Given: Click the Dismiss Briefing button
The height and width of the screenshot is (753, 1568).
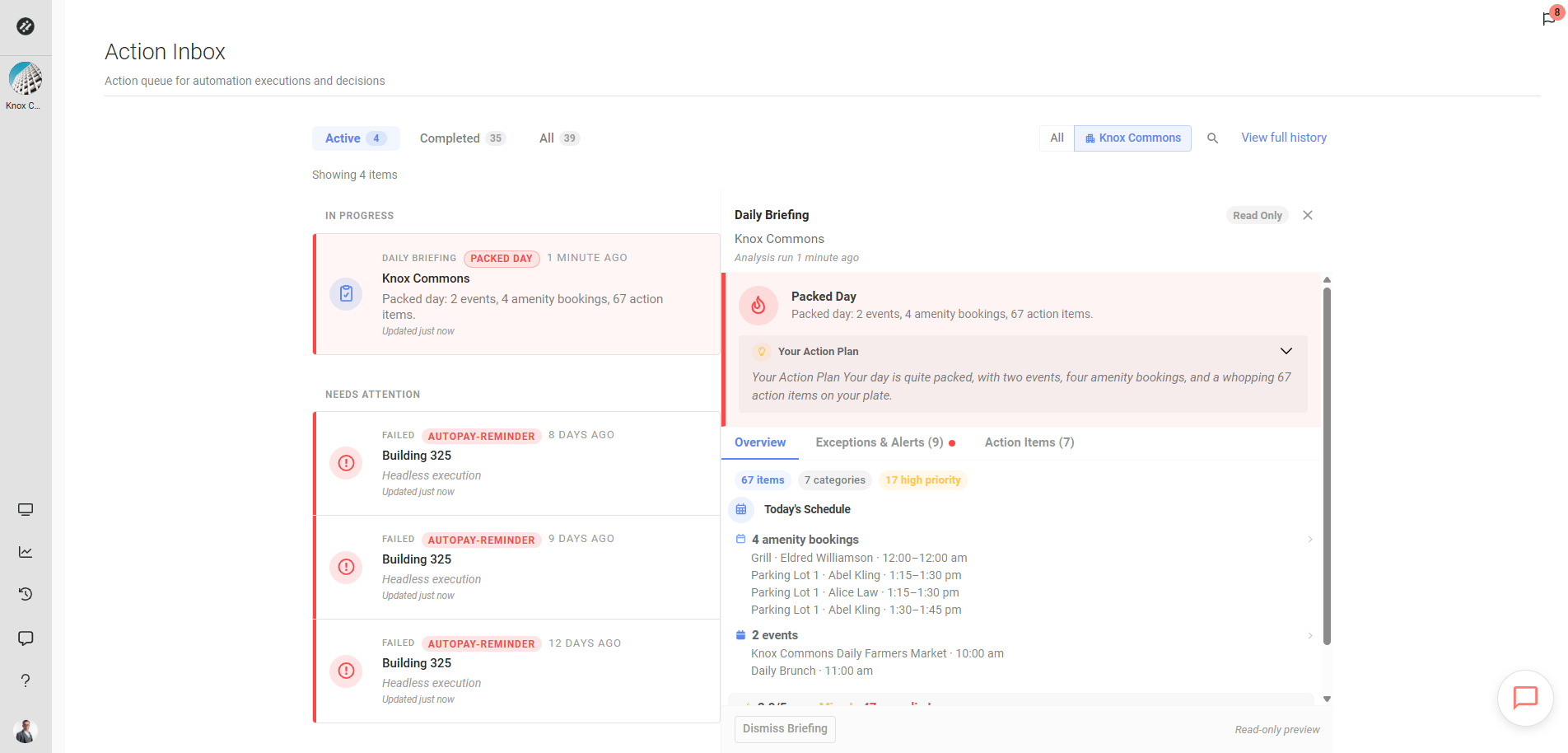Looking at the screenshot, I should tap(785, 729).
